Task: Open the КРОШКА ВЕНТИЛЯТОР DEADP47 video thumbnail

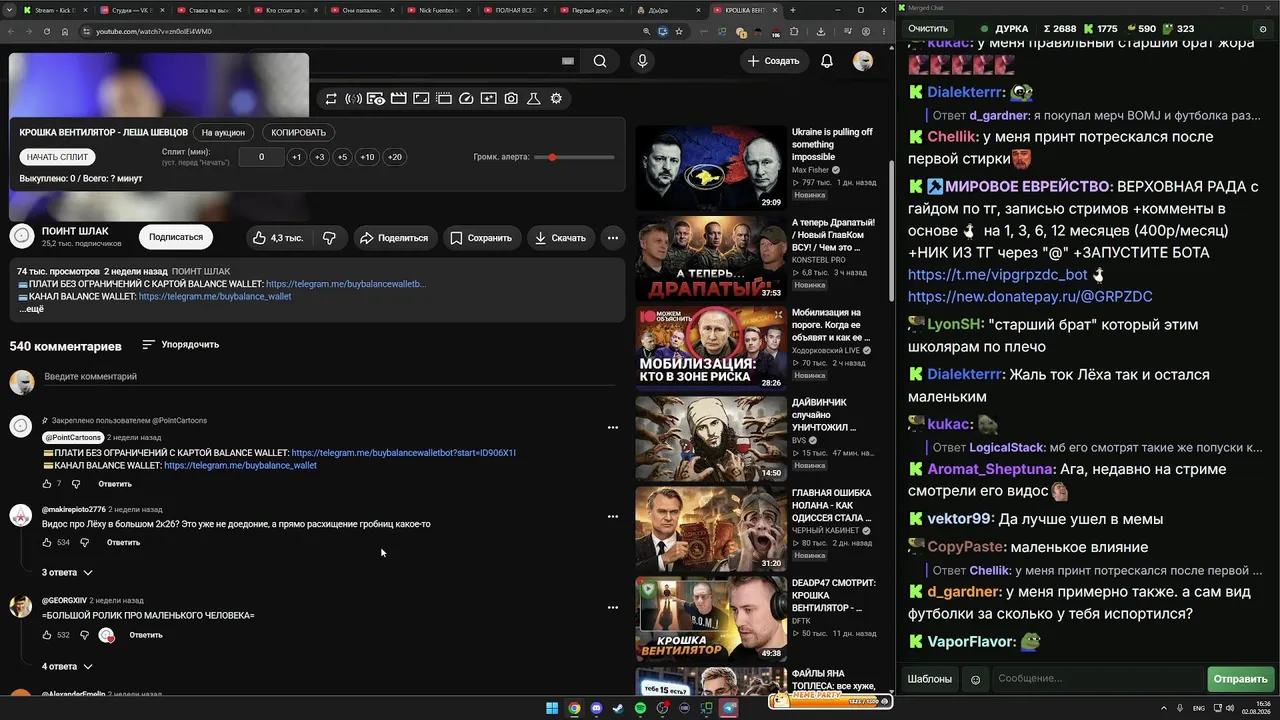Action: point(711,619)
